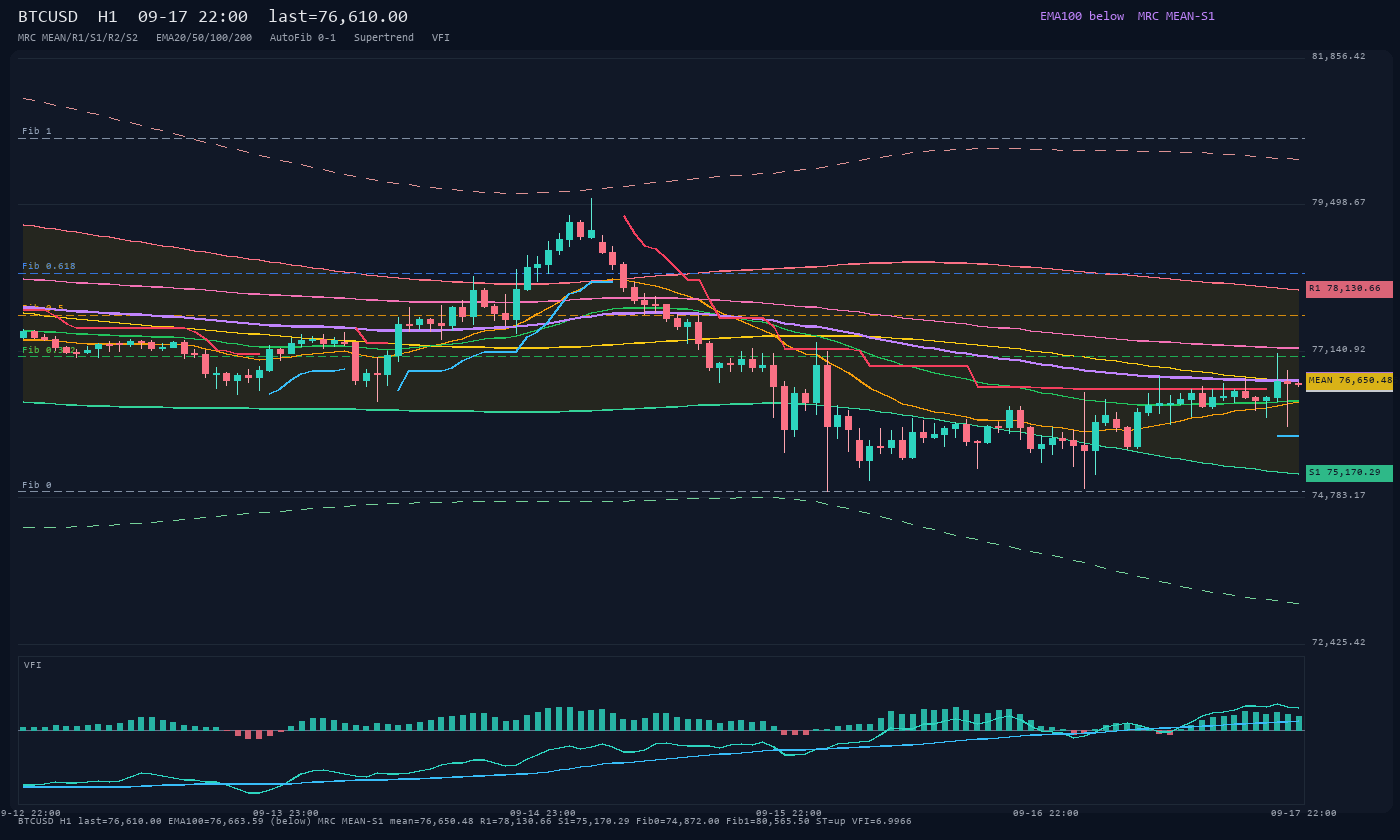
Task: Select the EMA20/50/100/200 indicator label
Action: (204, 38)
